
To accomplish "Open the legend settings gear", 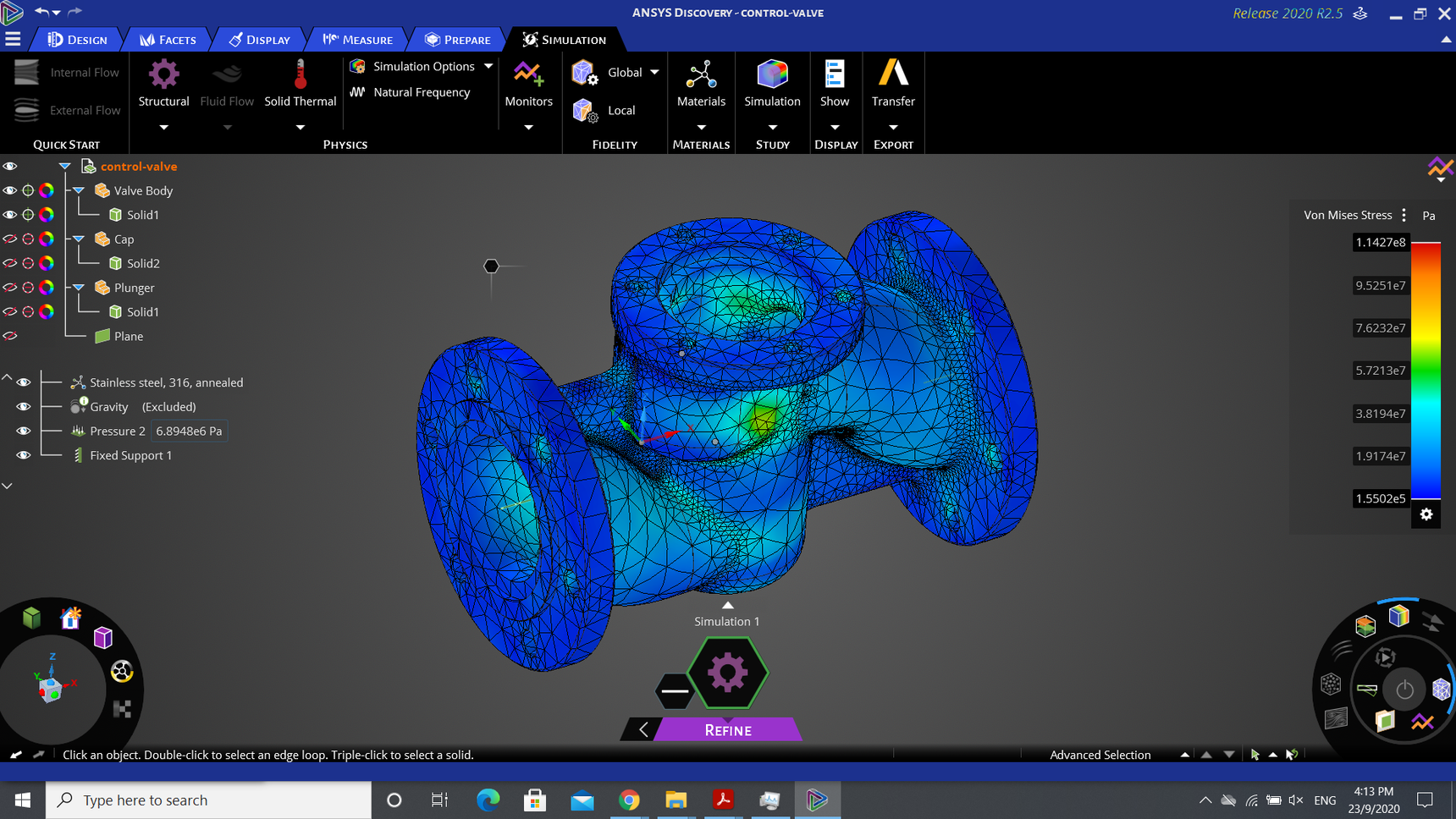I will [x=1426, y=514].
